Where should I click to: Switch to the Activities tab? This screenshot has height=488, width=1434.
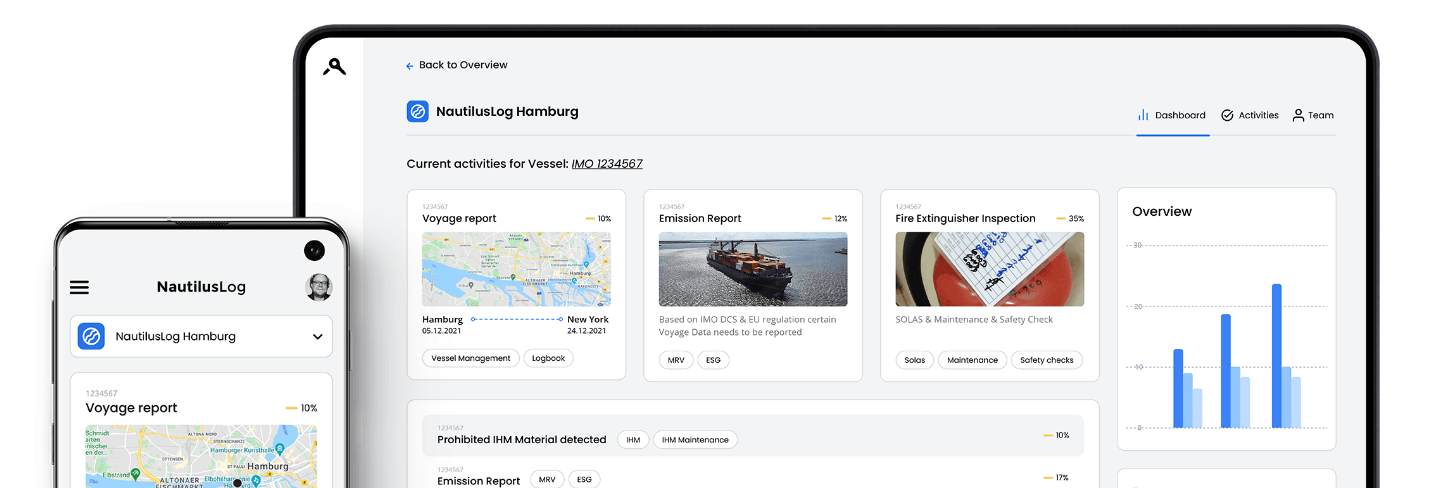coord(1250,115)
